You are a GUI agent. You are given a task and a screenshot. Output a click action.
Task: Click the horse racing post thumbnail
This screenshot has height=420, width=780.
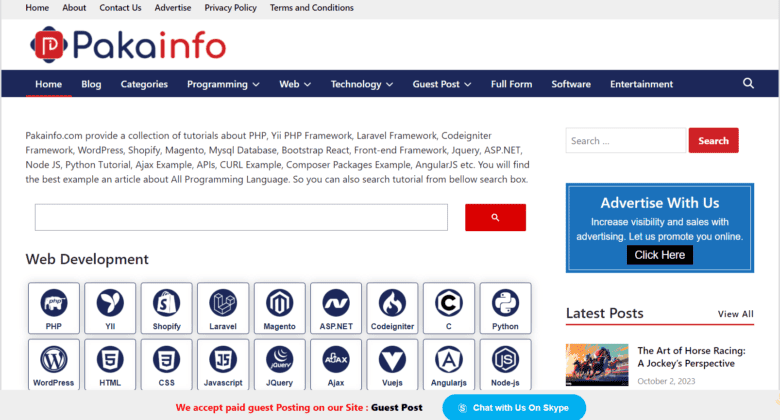[x=597, y=365]
